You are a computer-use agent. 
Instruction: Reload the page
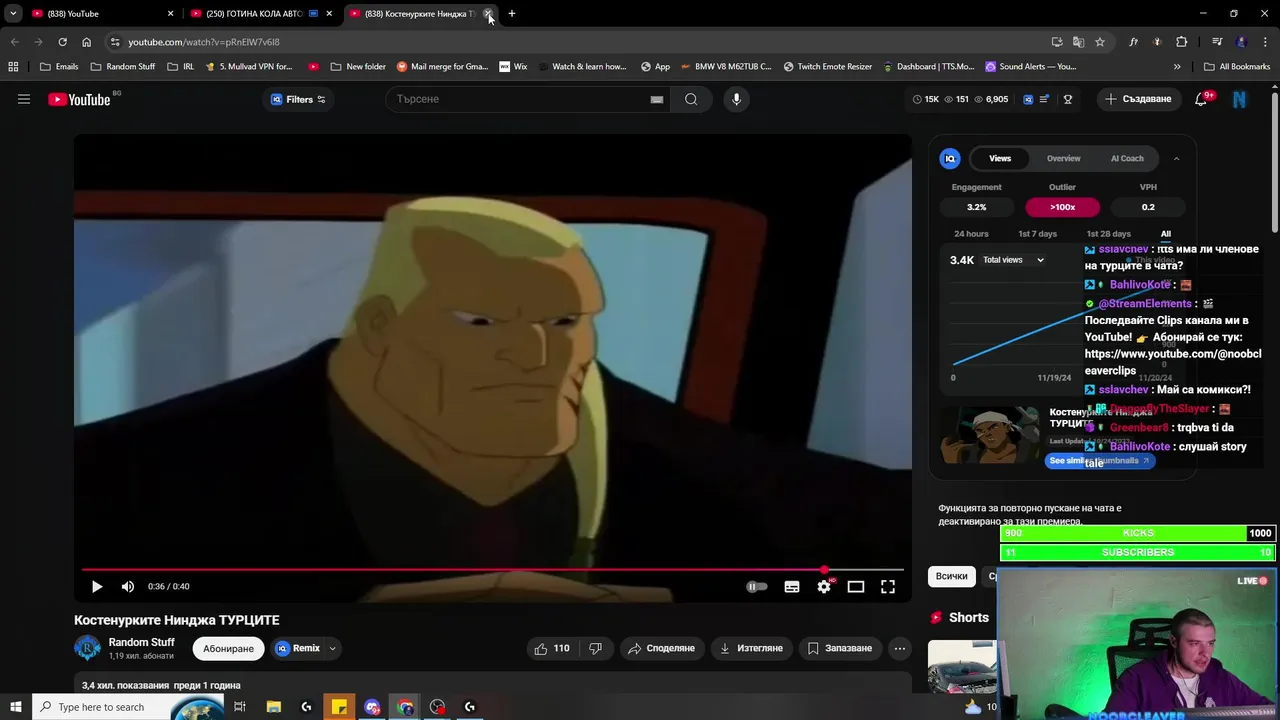pos(62,42)
